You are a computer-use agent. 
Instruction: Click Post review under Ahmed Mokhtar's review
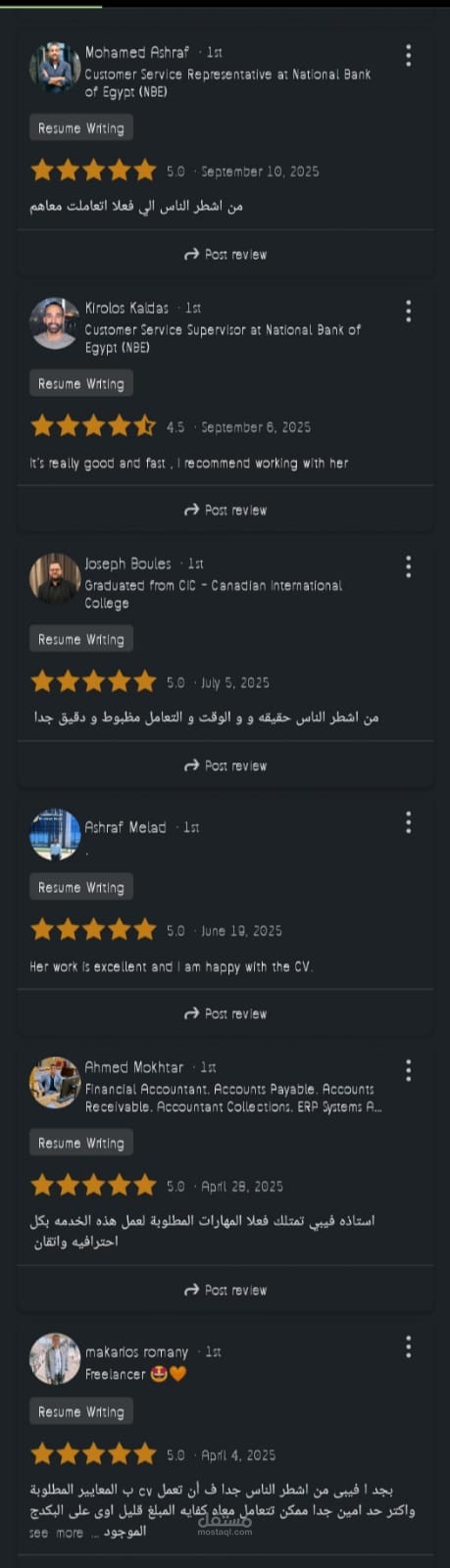coord(225,1291)
